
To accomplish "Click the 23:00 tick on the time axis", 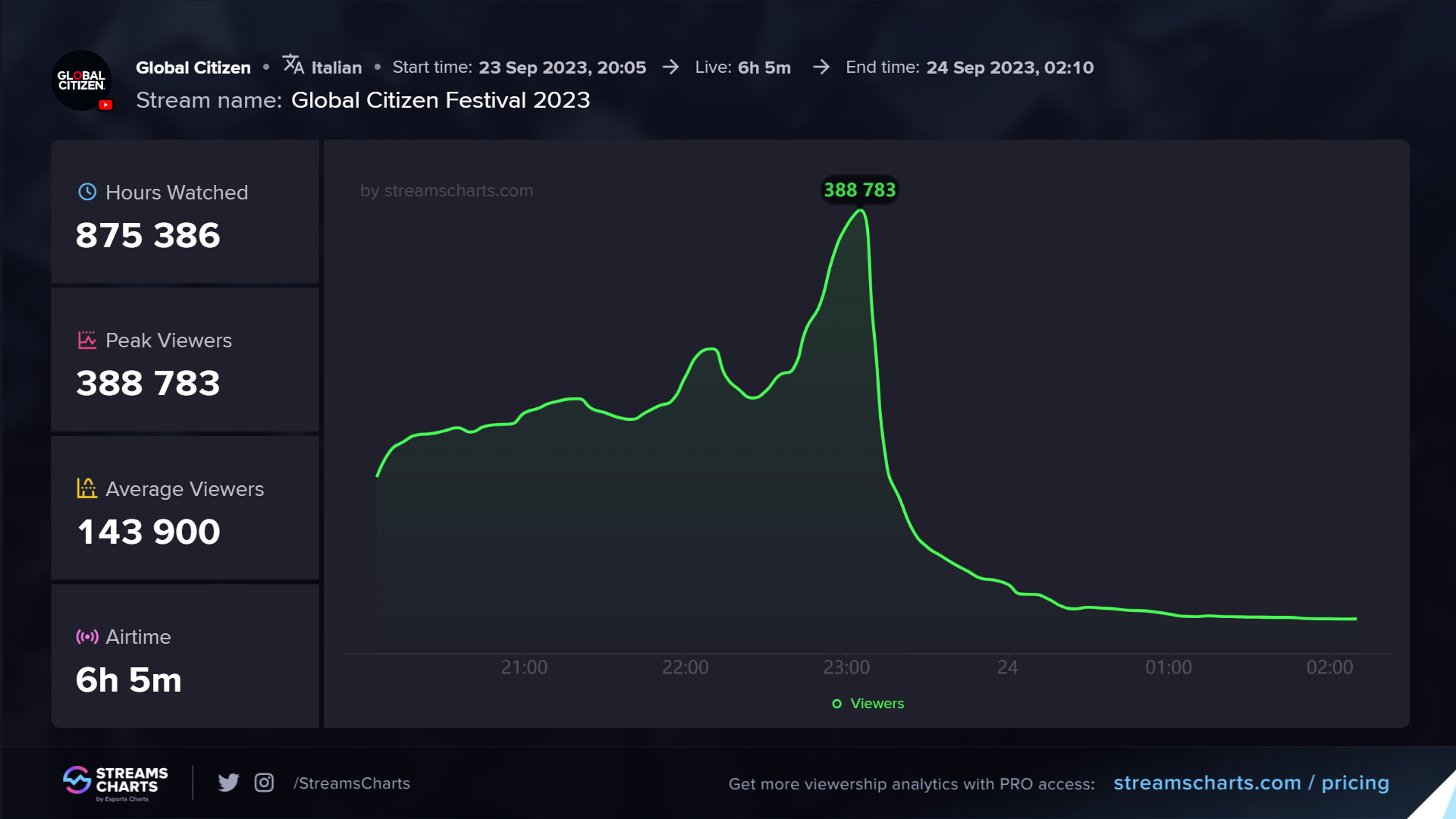I will (x=846, y=667).
